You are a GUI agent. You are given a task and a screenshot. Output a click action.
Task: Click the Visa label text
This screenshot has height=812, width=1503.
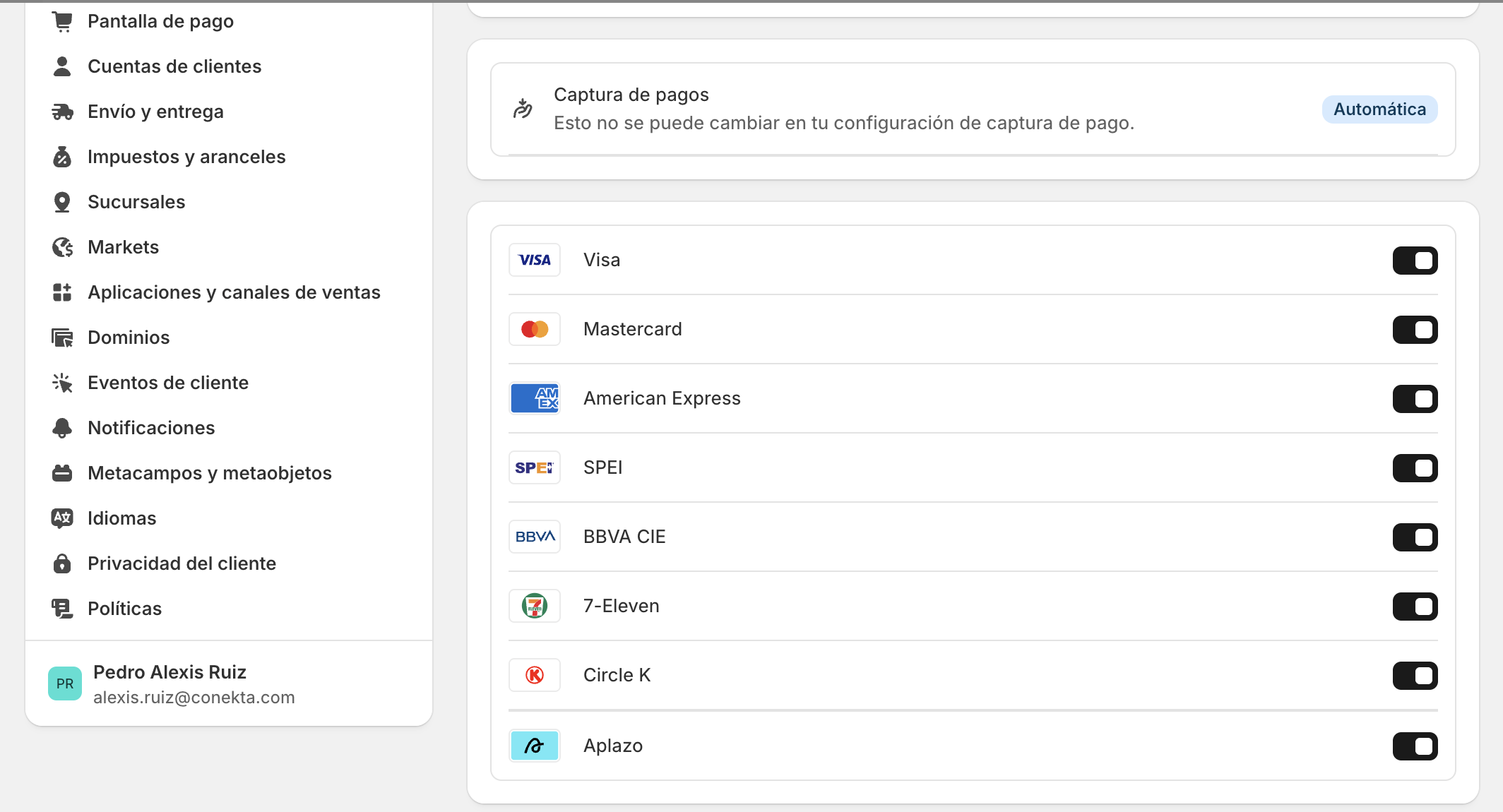pos(602,260)
